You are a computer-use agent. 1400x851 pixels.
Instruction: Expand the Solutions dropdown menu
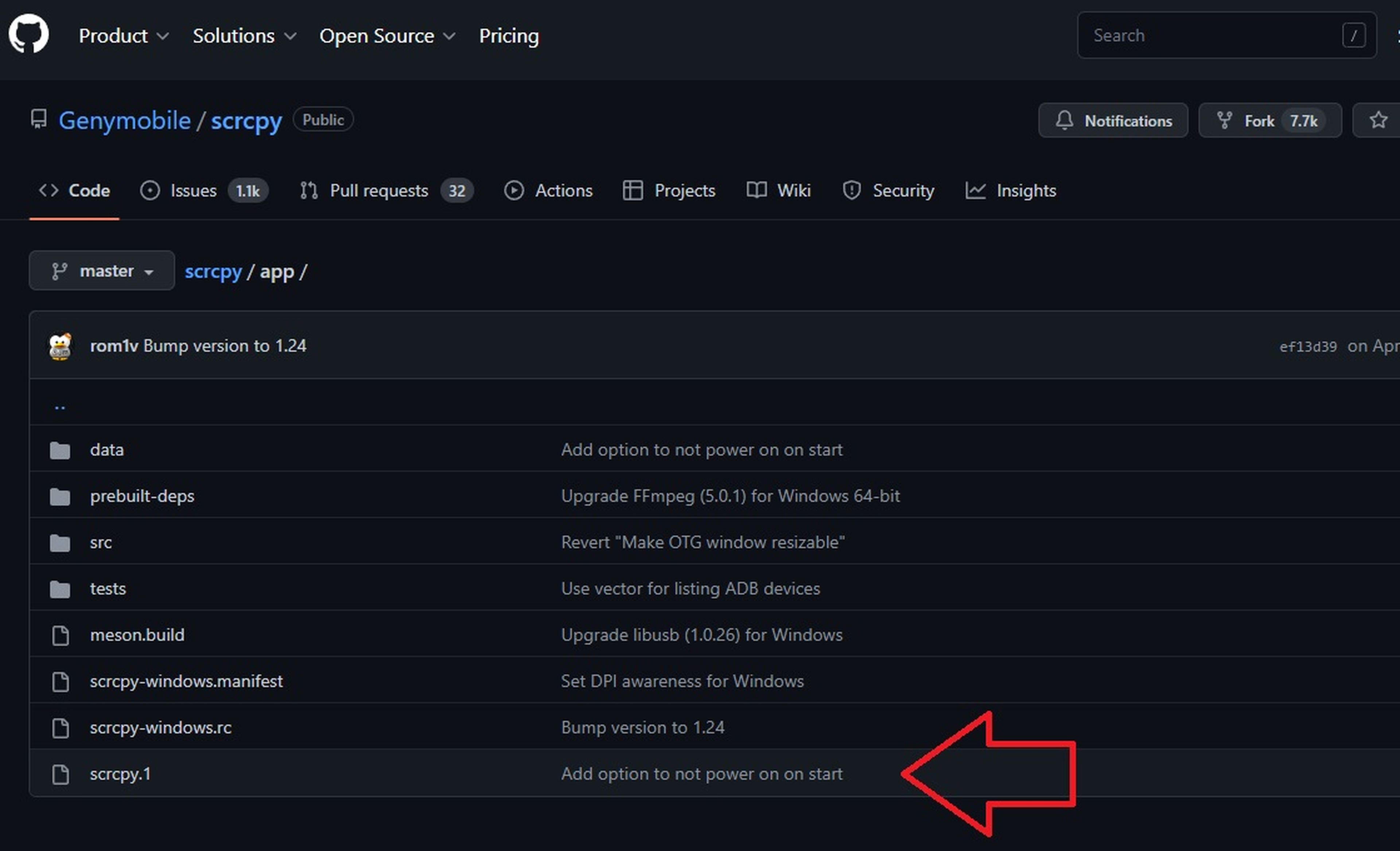(244, 36)
